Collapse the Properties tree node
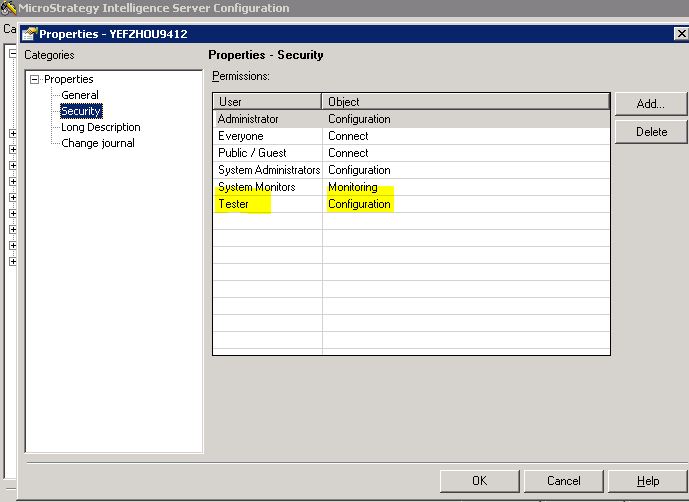689x502 pixels. (35, 79)
